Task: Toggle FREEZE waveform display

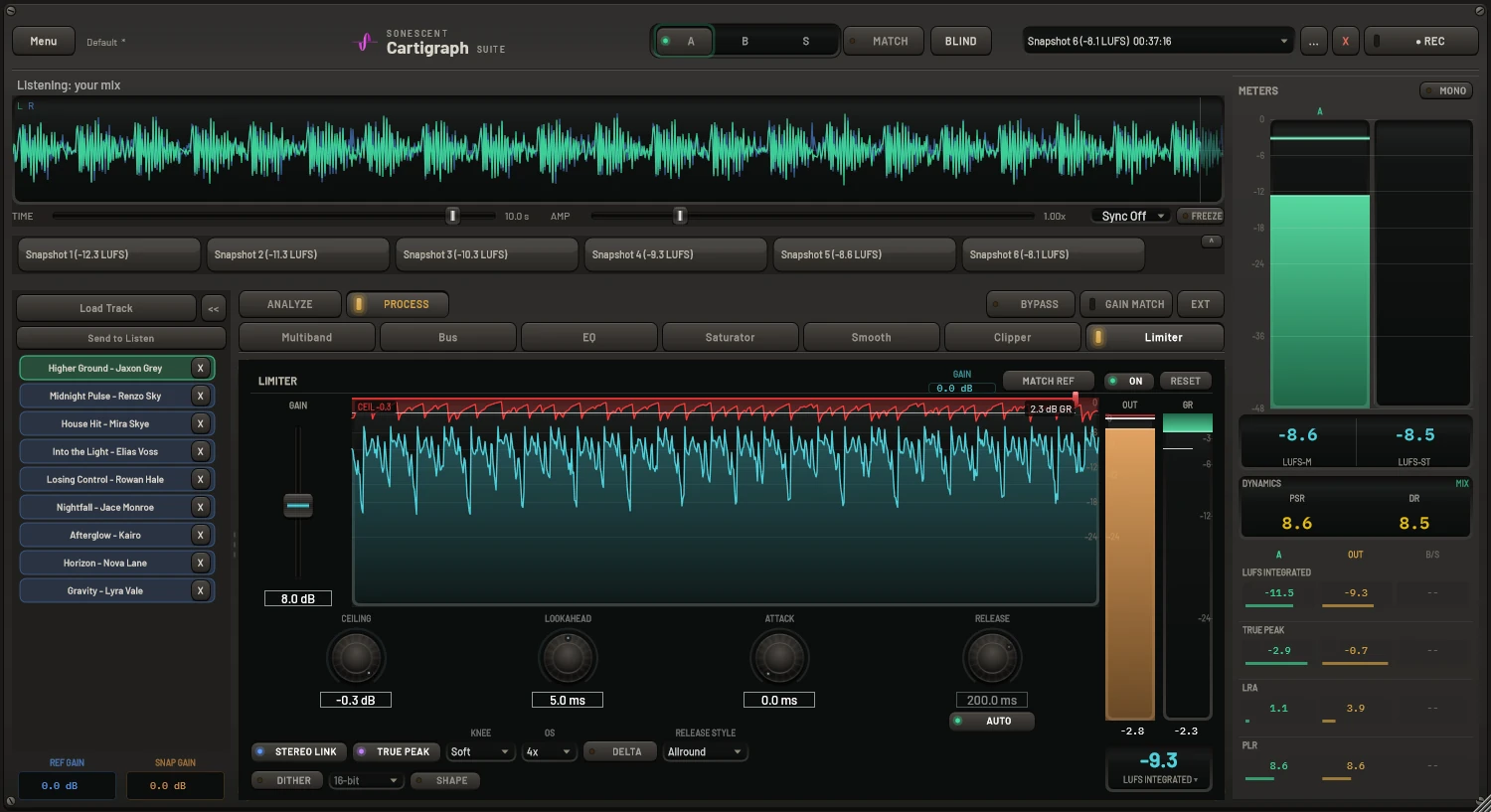Action: [1200, 216]
